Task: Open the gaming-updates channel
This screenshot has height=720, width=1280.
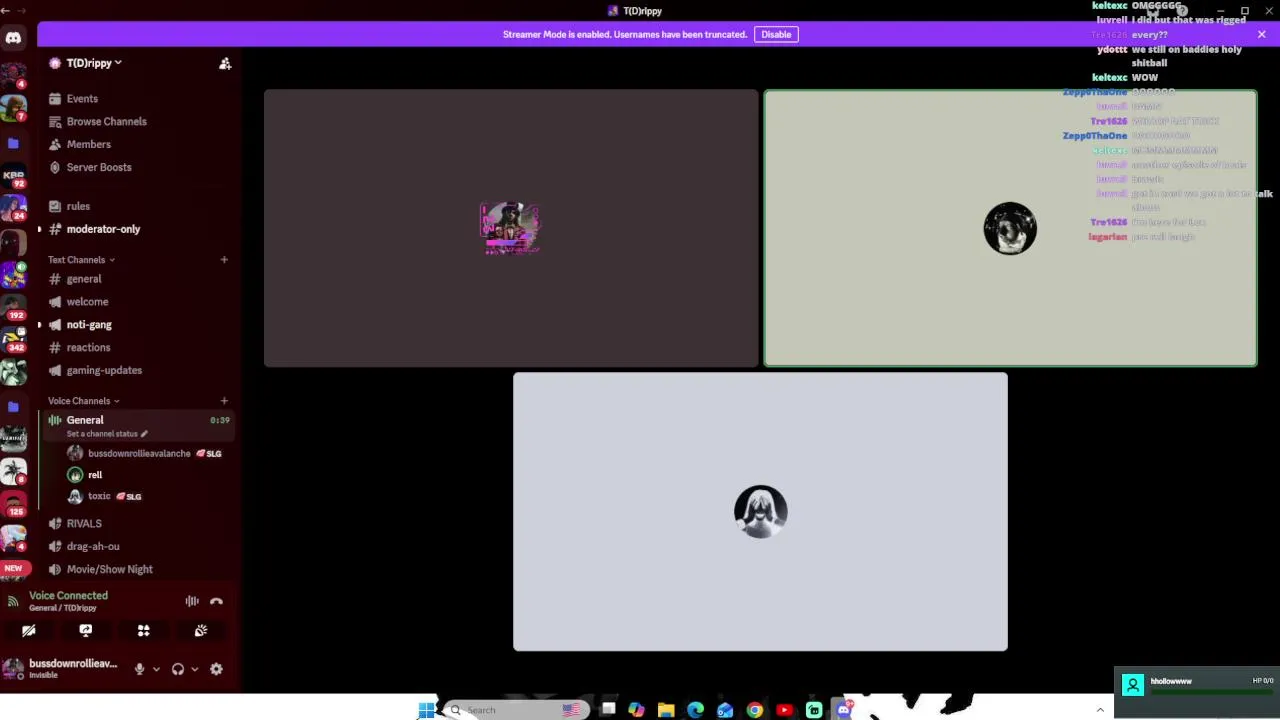Action: click(x=104, y=371)
